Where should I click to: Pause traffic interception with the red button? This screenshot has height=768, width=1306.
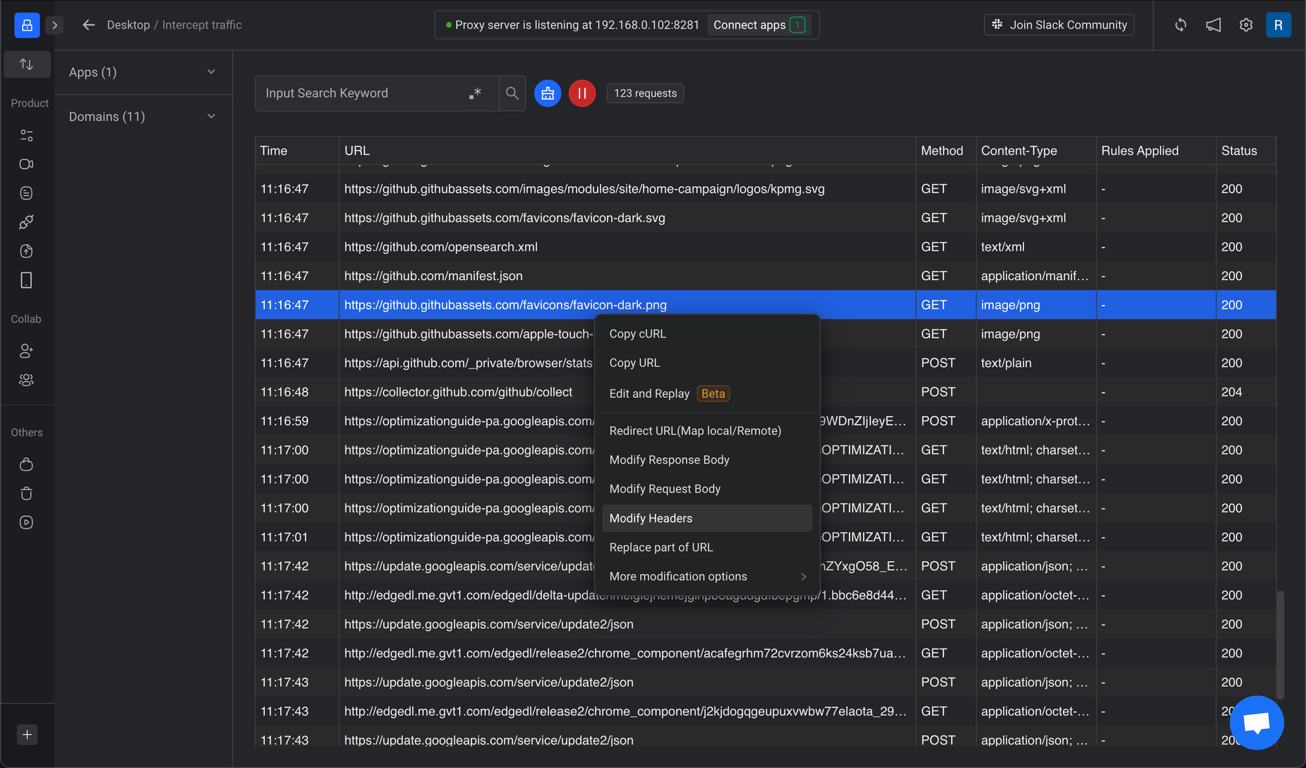tap(582, 93)
